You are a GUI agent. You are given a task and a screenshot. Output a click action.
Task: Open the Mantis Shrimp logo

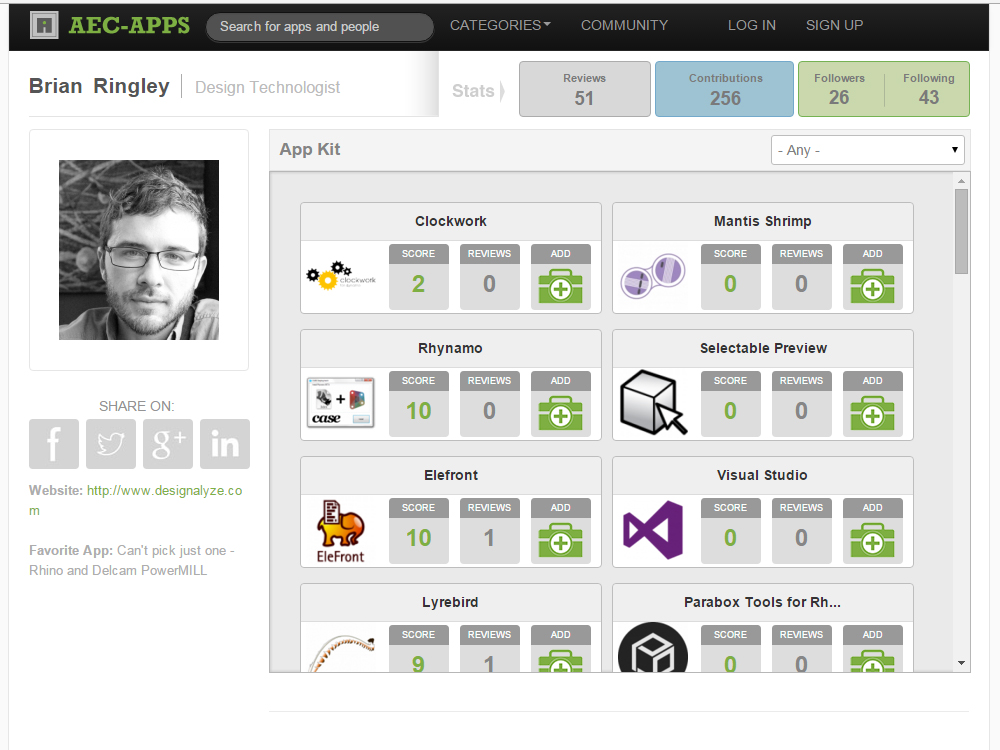click(x=652, y=276)
